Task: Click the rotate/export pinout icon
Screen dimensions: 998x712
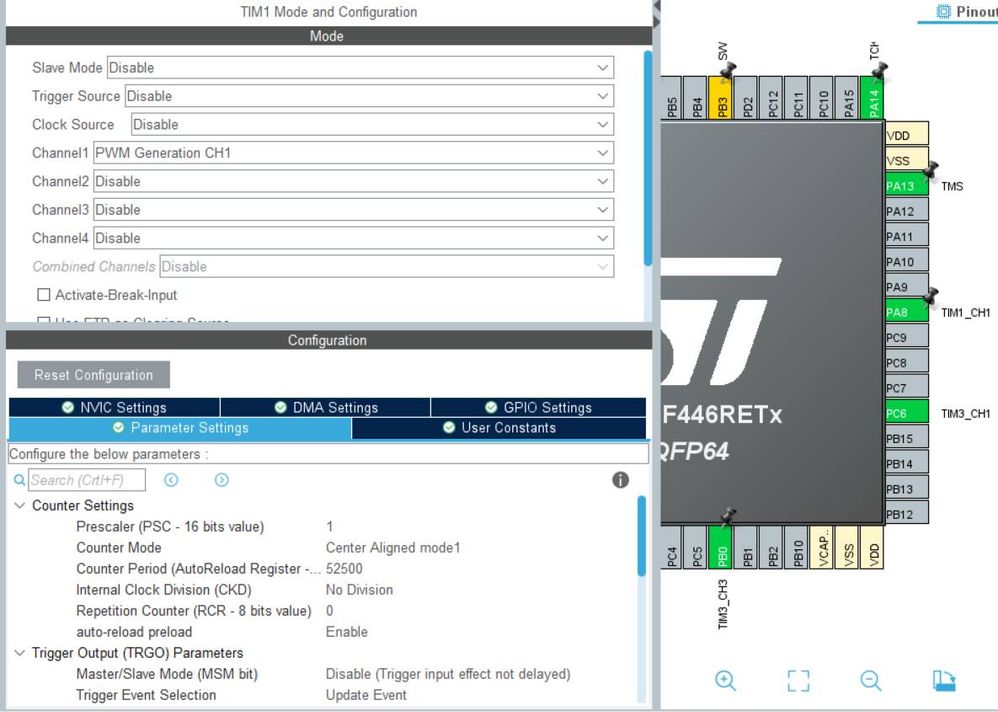Action: coord(944,680)
